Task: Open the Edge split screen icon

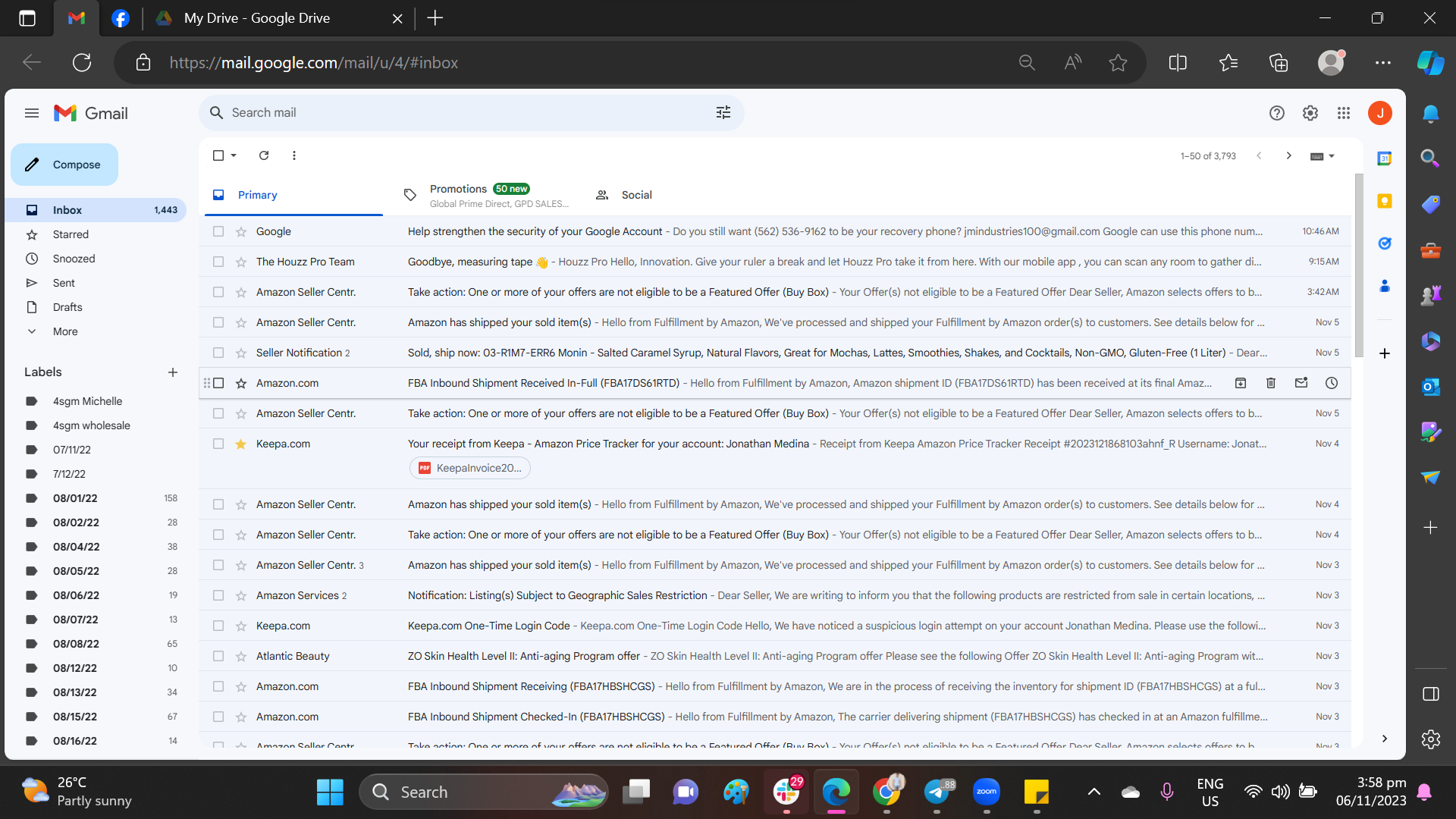Action: pyautogui.click(x=1178, y=63)
